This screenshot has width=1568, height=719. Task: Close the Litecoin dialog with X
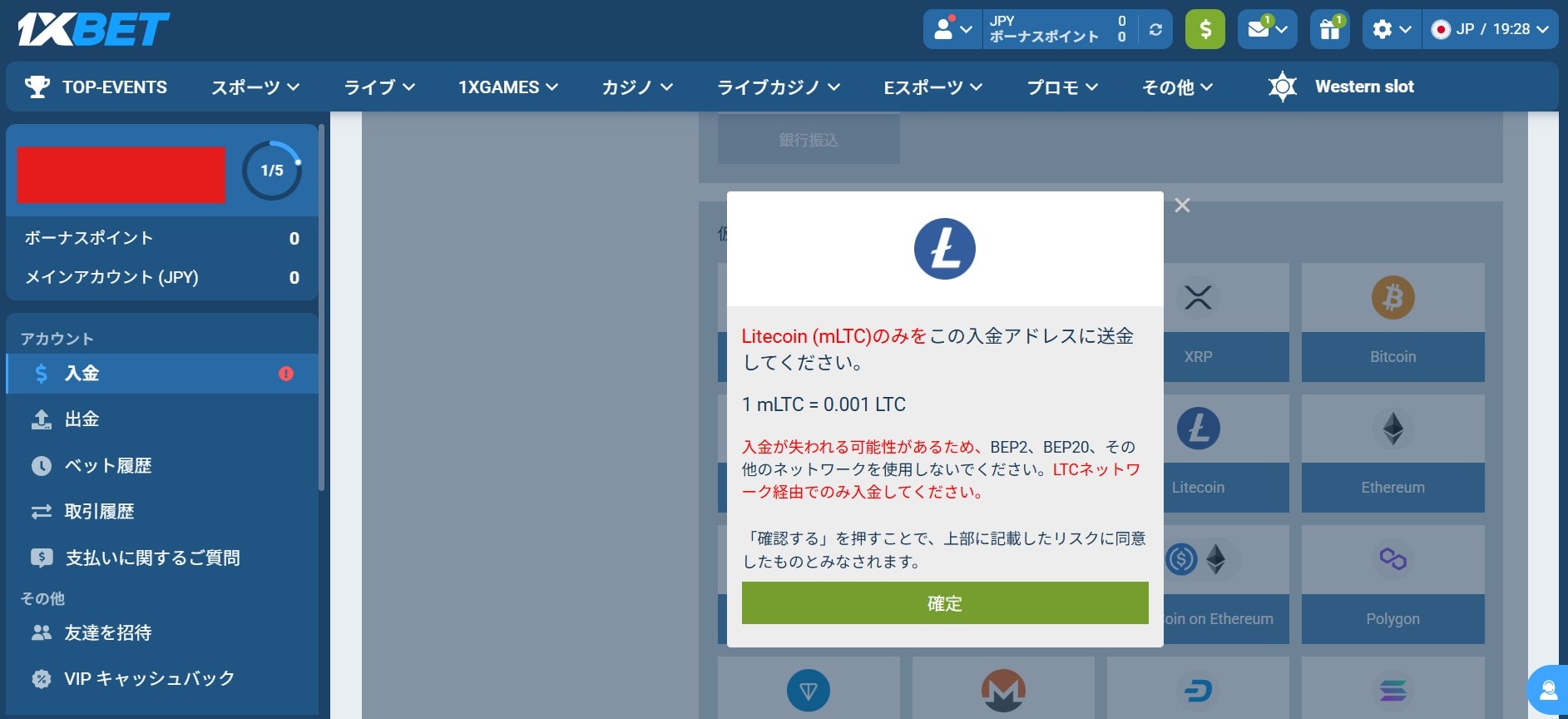coord(1182,206)
